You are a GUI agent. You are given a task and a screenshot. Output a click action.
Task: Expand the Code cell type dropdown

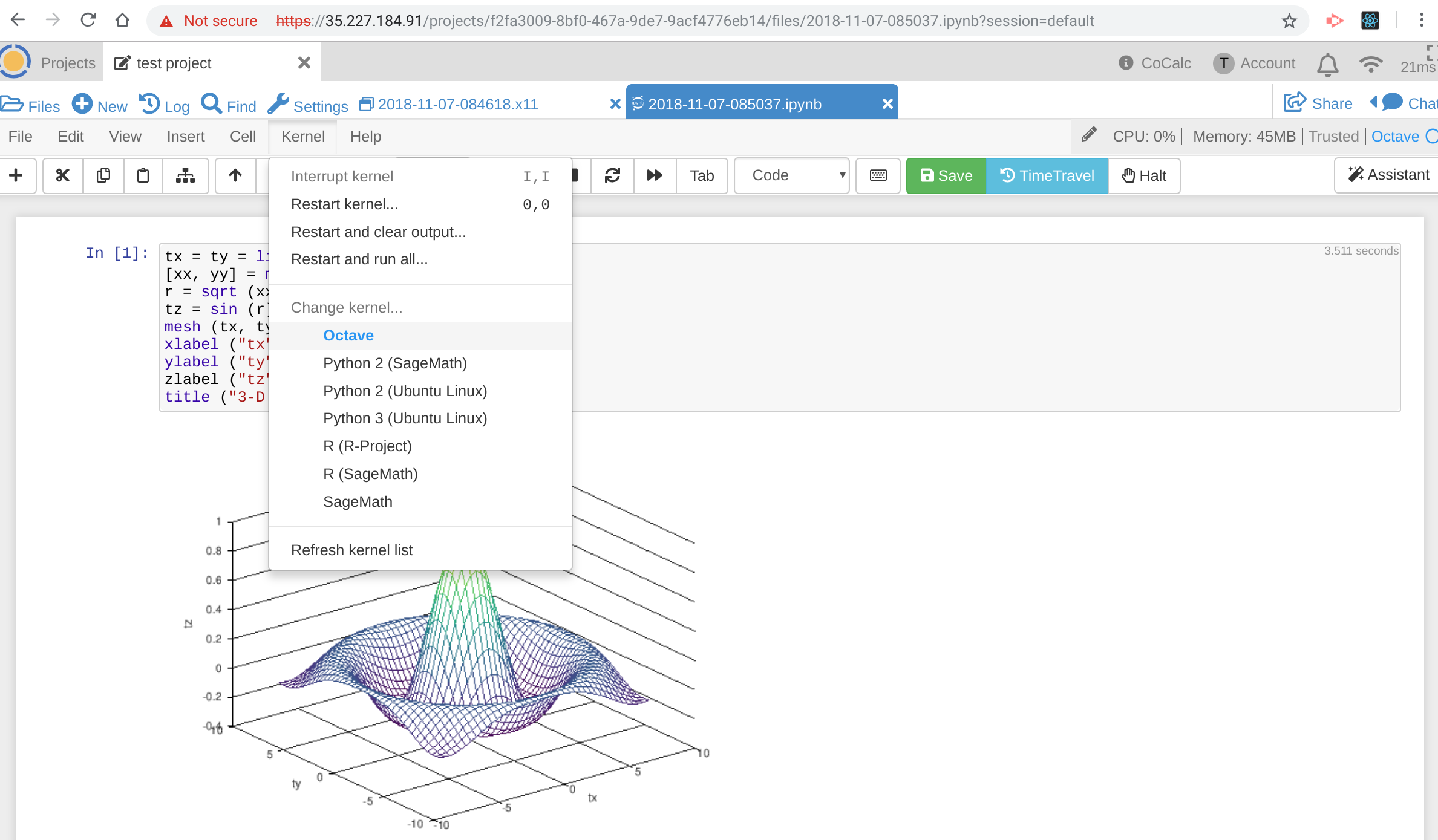pyautogui.click(x=791, y=175)
